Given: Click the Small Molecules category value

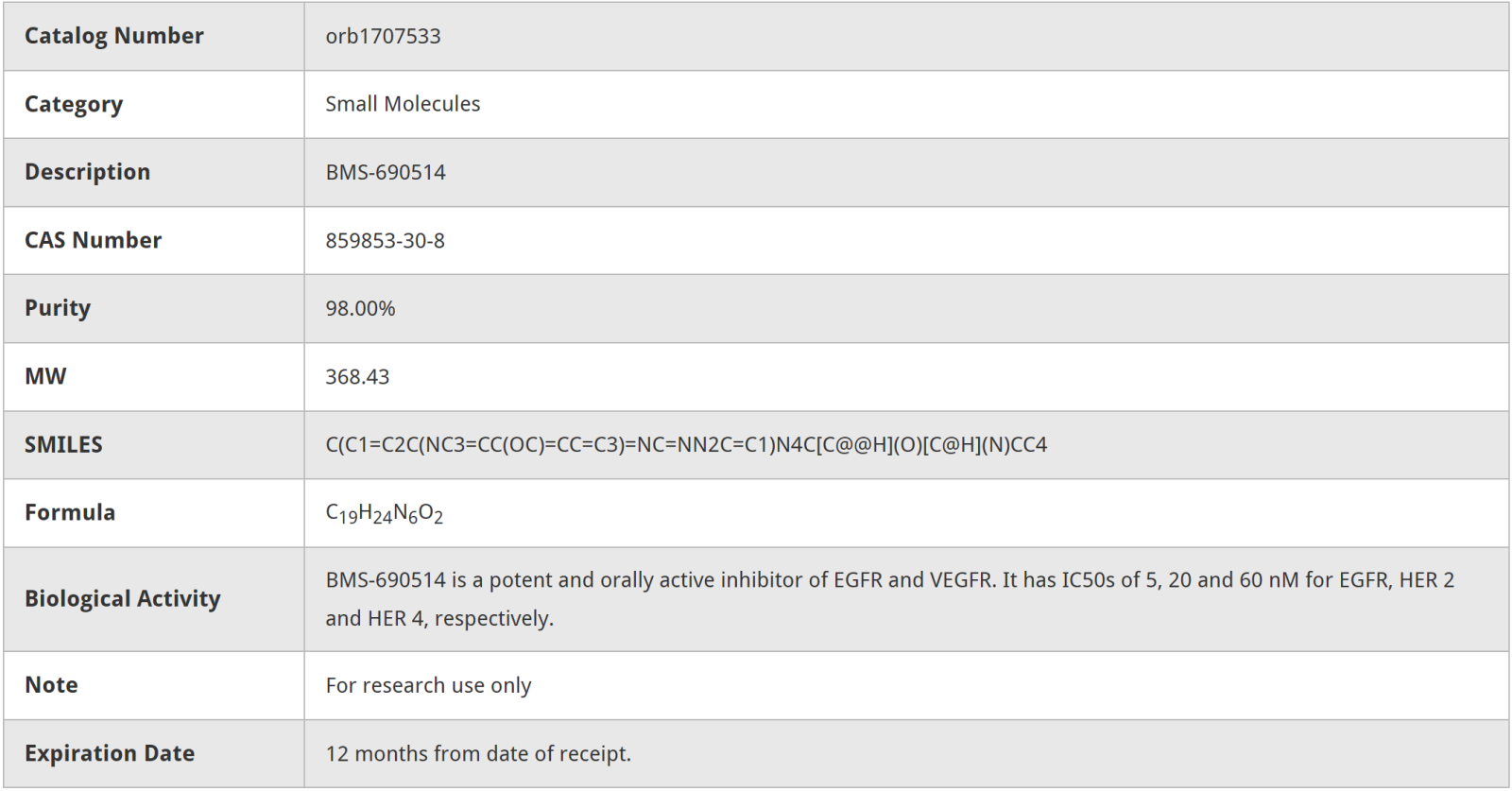Looking at the screenshot, I should (x=403, y=104).
